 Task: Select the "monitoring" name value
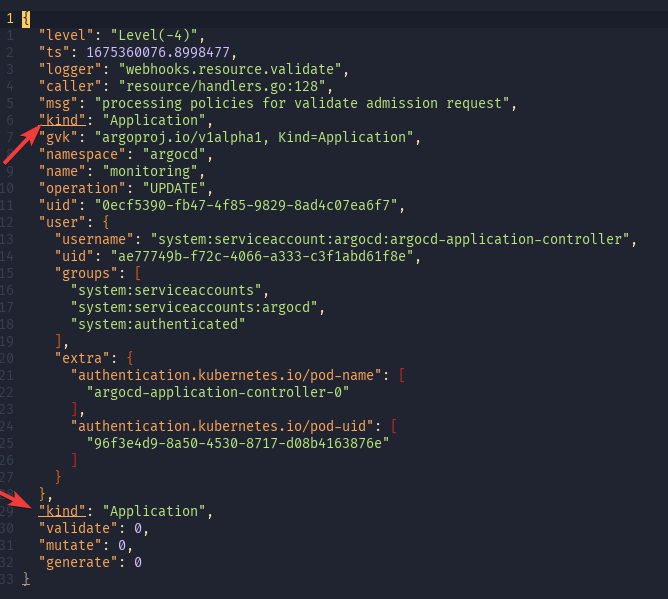(x=150, y=171)
